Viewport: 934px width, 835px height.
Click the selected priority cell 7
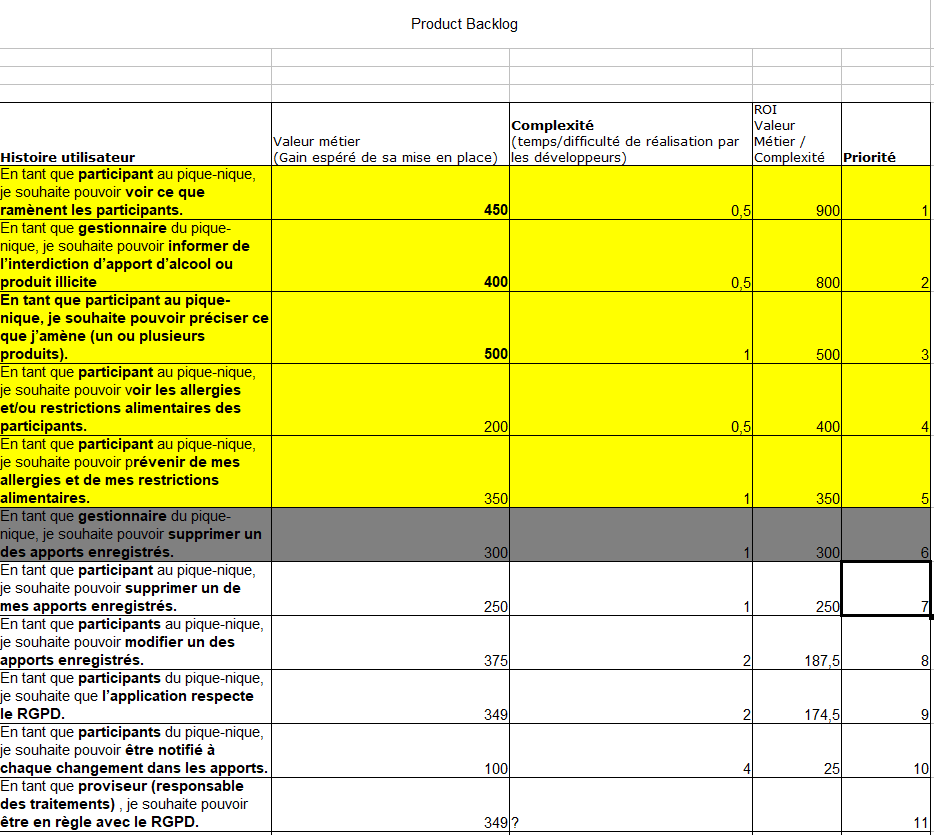point(886,588)
